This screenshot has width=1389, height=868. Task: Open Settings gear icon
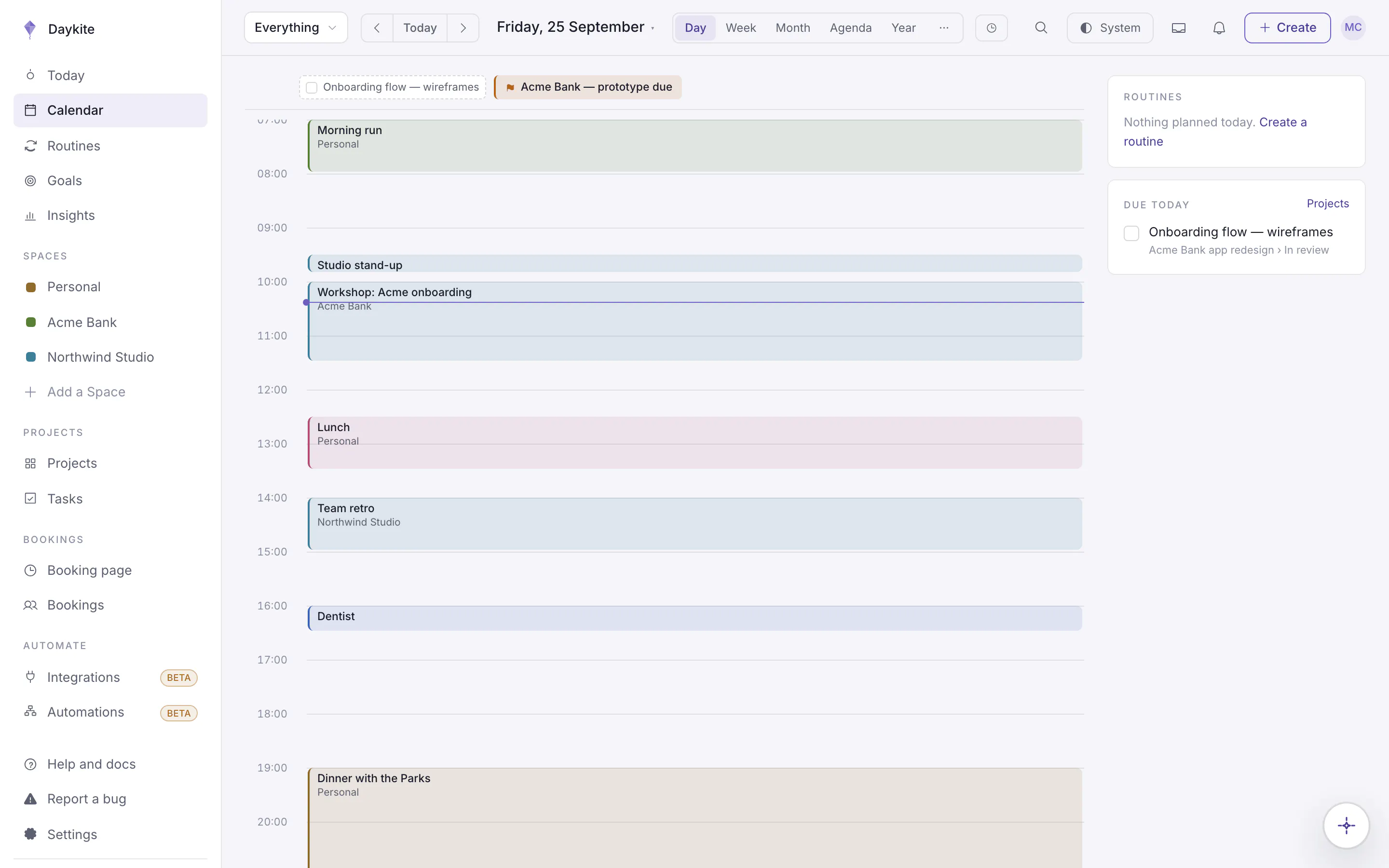[30, 834]
